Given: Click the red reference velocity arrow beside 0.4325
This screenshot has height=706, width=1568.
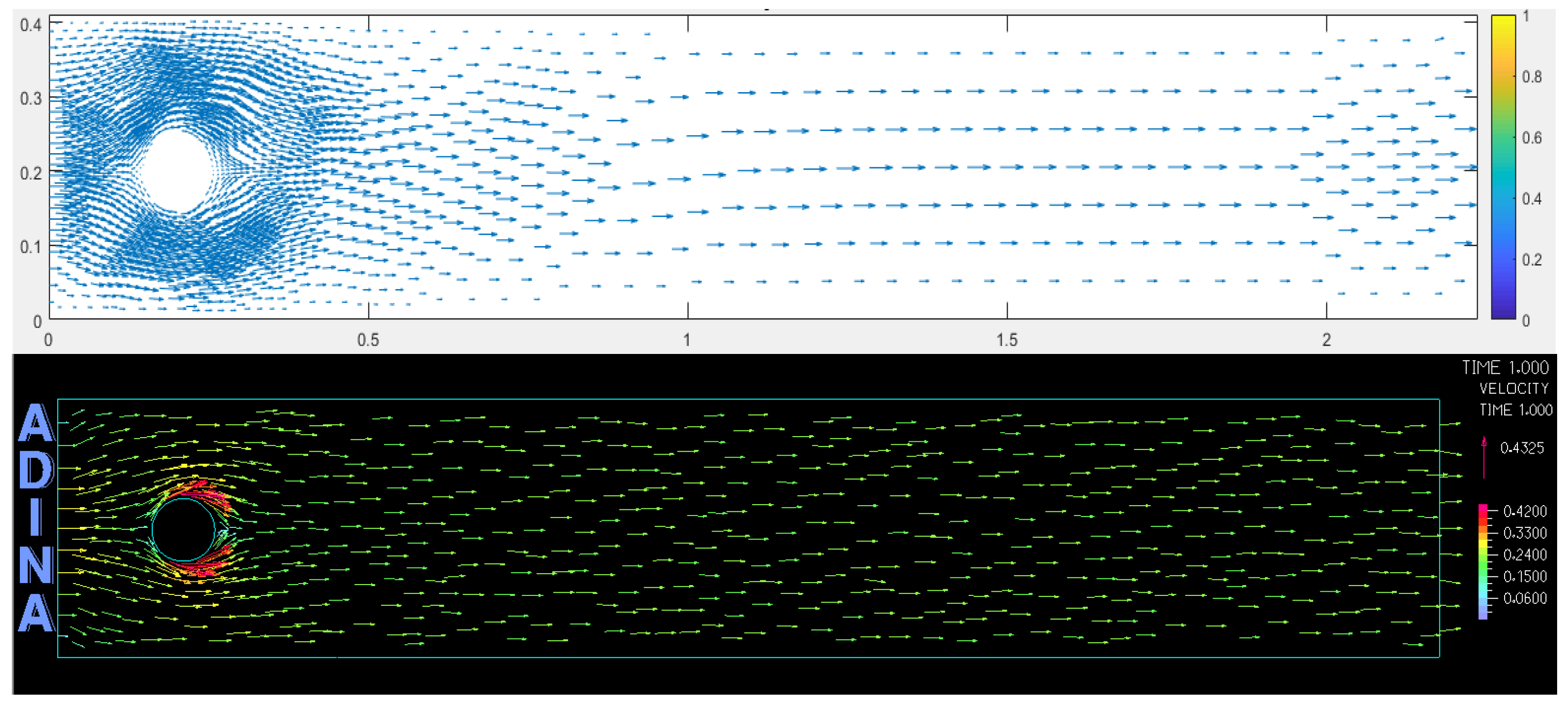Looking at the screenshot, I should pos(1484,457).
